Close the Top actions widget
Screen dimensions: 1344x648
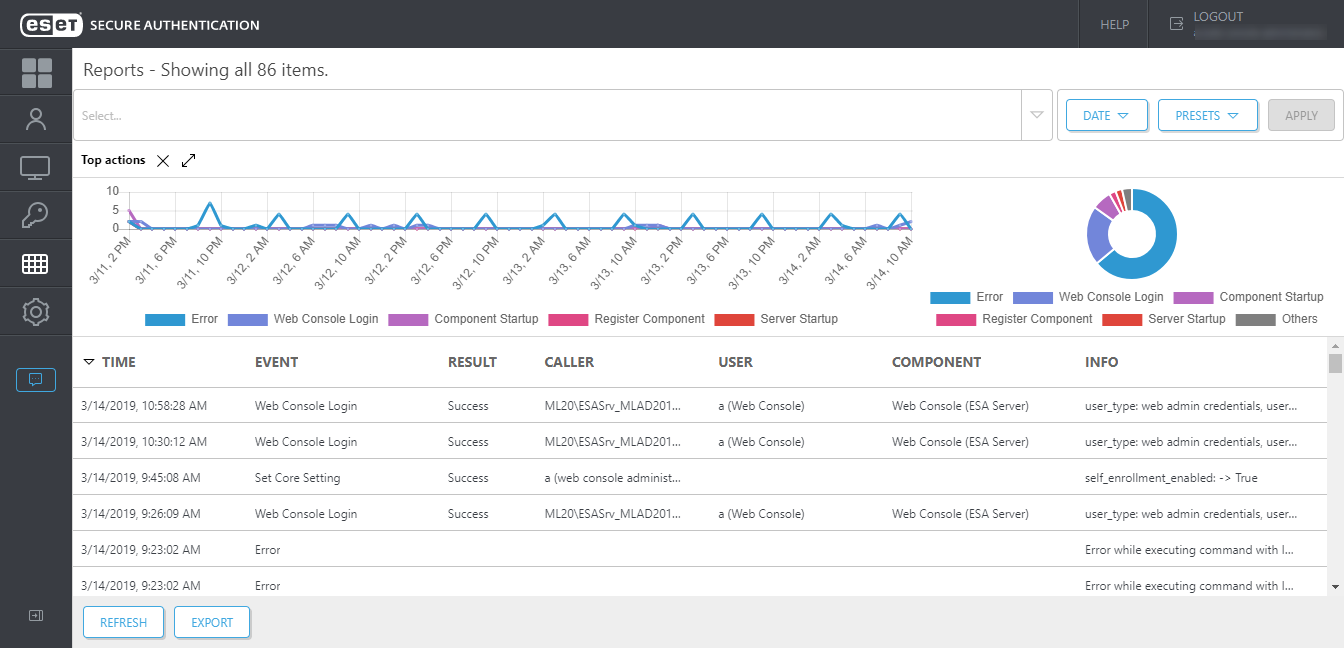163,159
